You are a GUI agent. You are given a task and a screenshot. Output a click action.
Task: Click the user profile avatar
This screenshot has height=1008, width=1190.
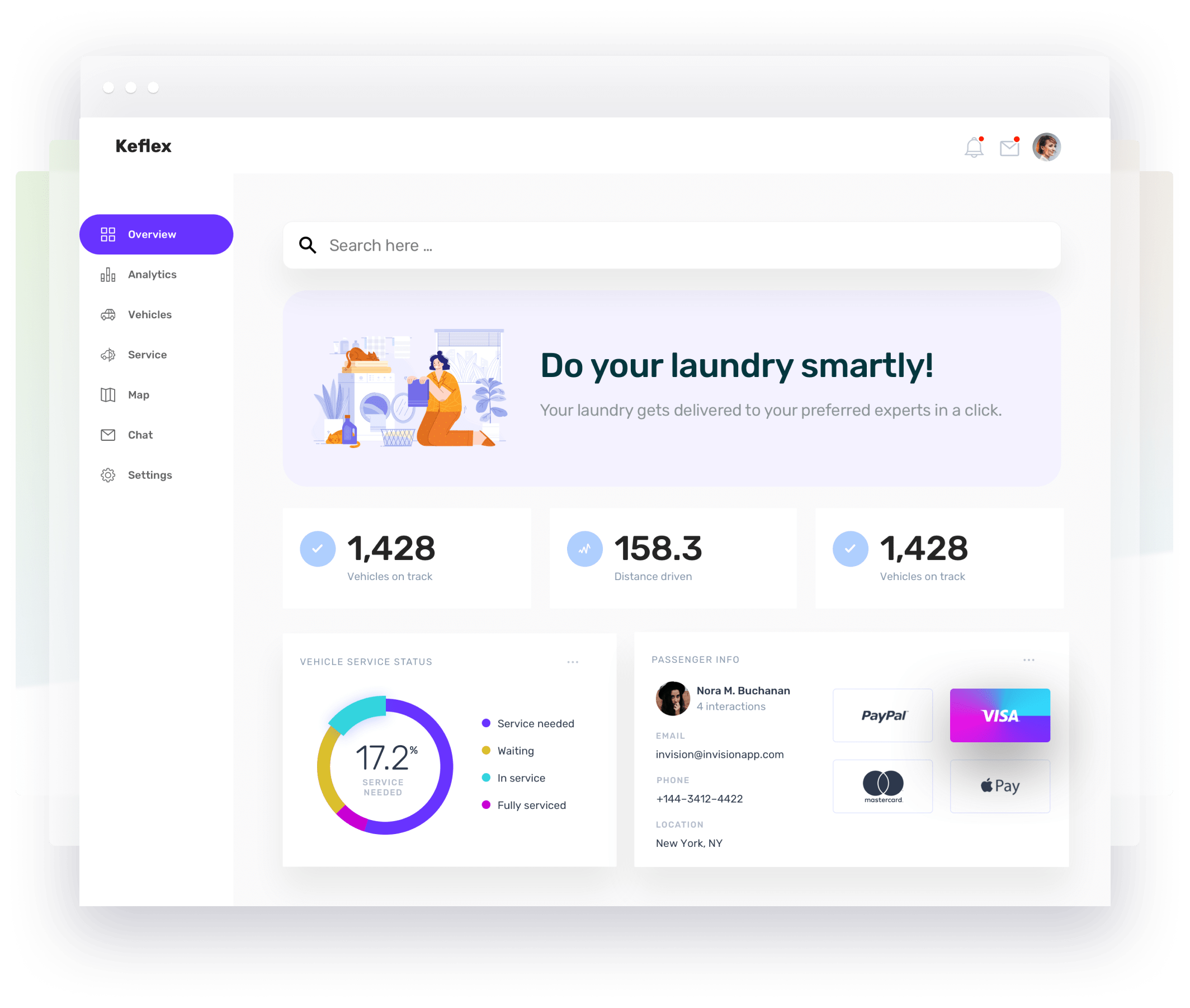point(1046,148)
